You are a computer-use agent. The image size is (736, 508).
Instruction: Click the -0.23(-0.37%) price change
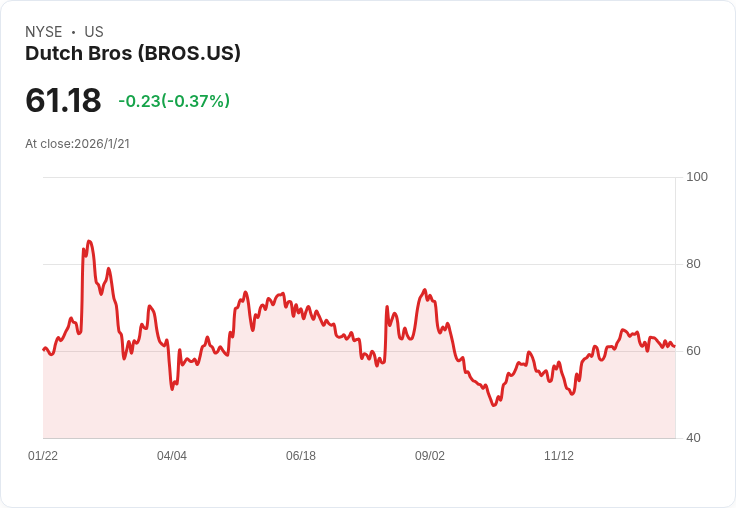click(174, 101)
